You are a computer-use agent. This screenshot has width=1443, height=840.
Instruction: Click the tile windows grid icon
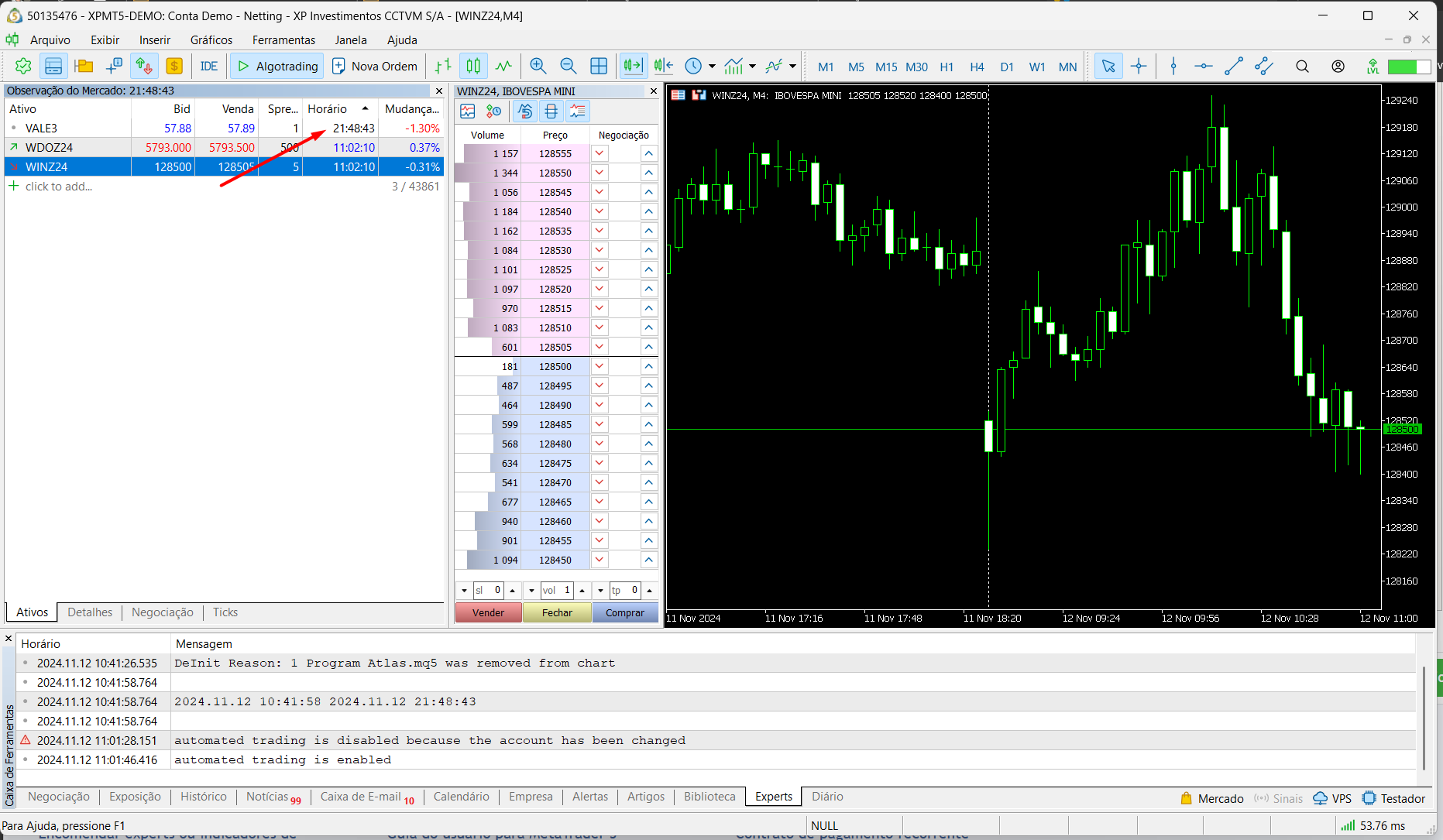pyautogui.click(x=599, y=67)
